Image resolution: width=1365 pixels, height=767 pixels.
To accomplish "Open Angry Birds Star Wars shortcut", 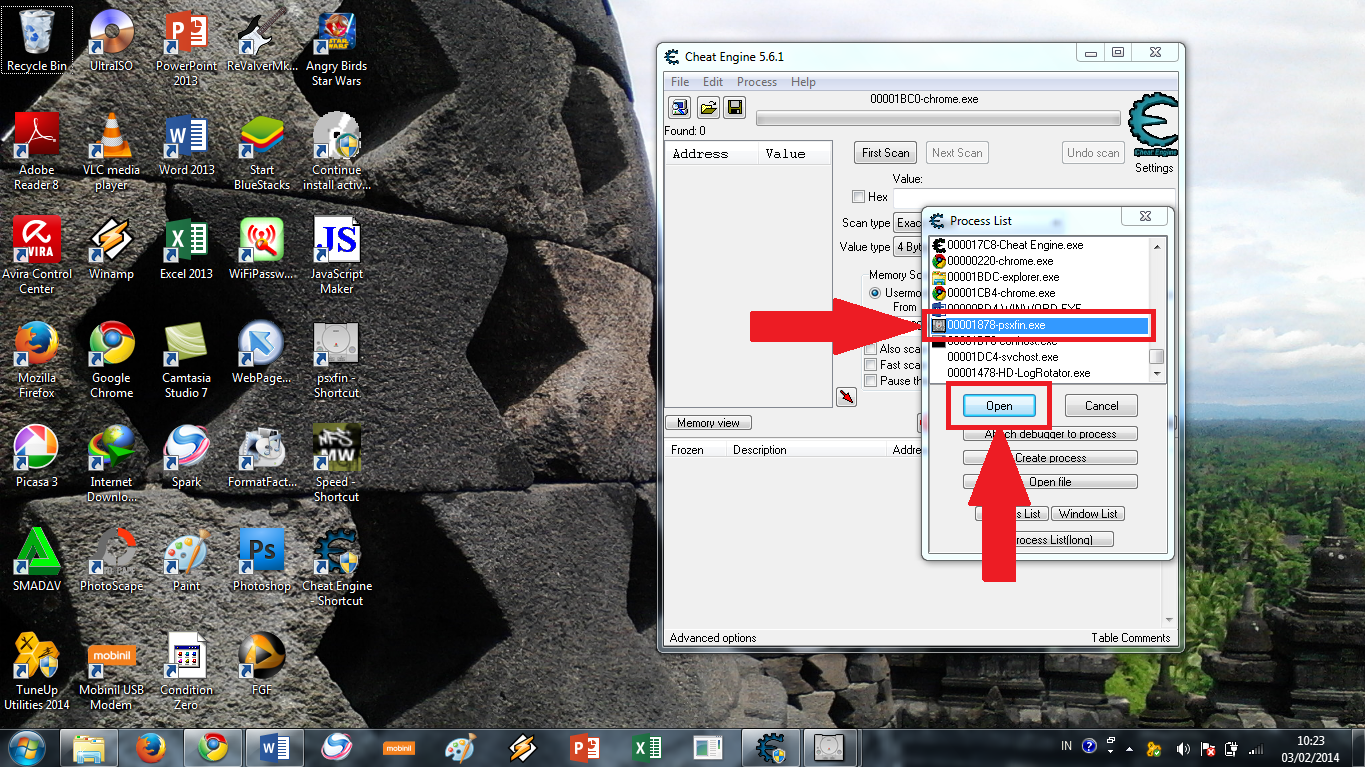I will 337,48.
